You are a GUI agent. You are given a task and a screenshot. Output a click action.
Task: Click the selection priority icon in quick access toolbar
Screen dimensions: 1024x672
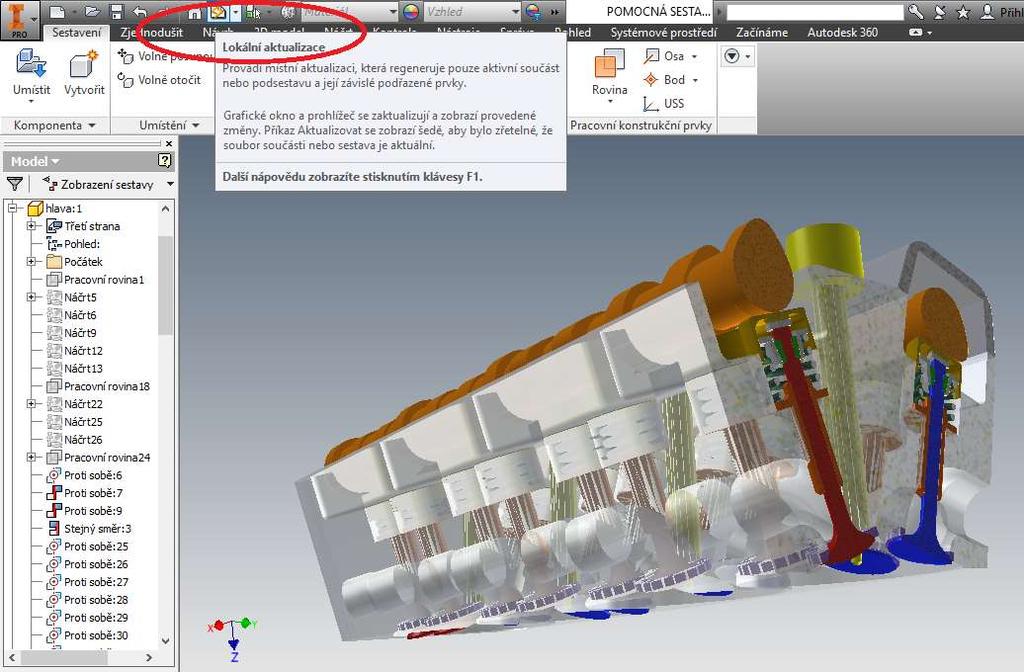click(251, 12)
